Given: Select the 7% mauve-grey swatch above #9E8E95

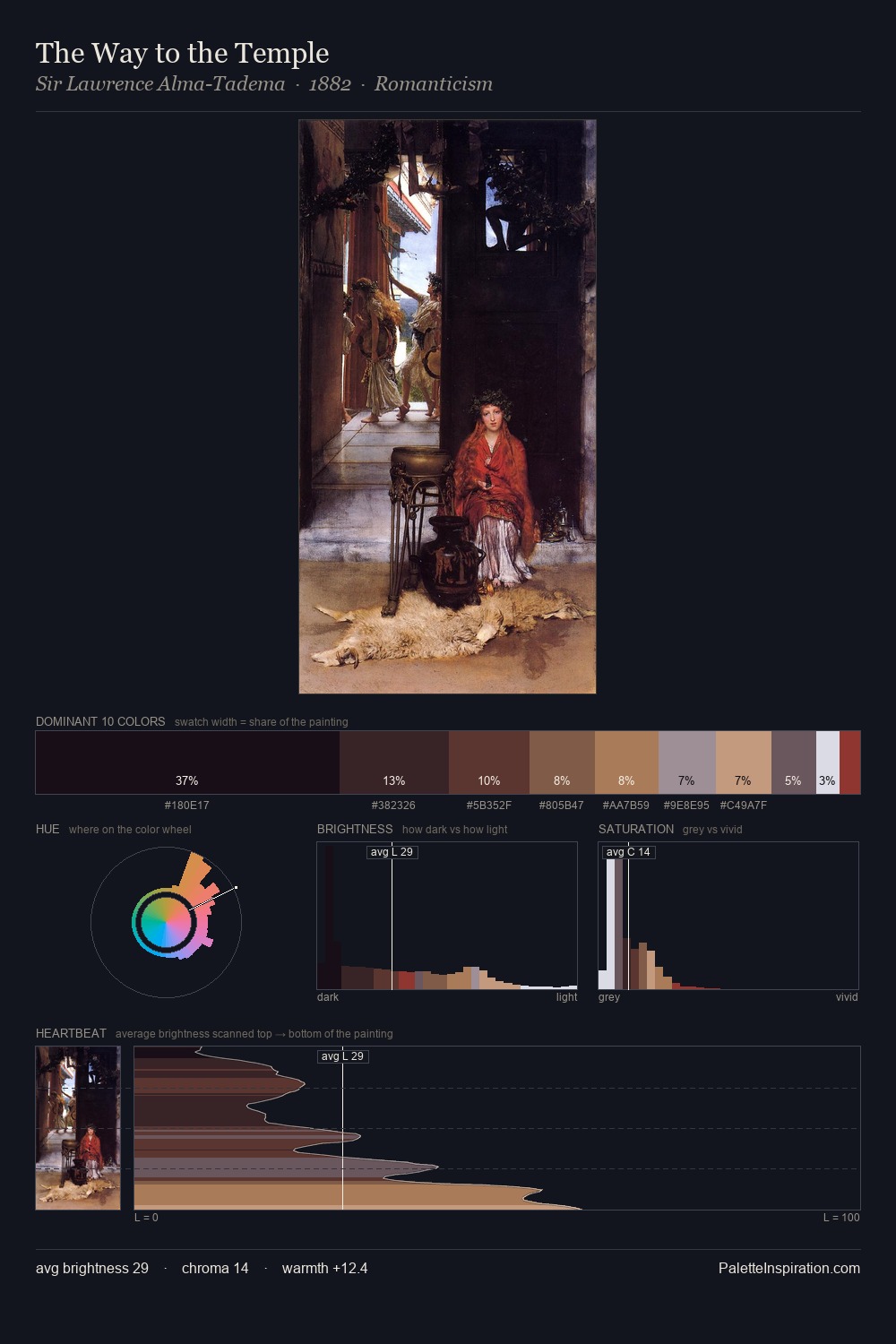Looking at the screenshot, I should 687,762.
